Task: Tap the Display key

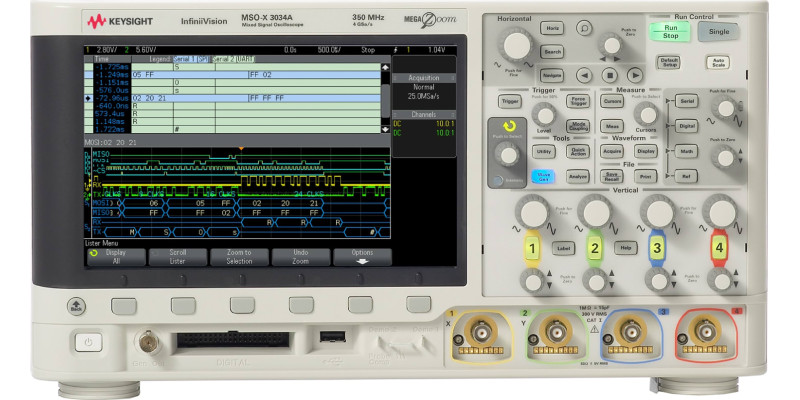Action: coord(646,152)
